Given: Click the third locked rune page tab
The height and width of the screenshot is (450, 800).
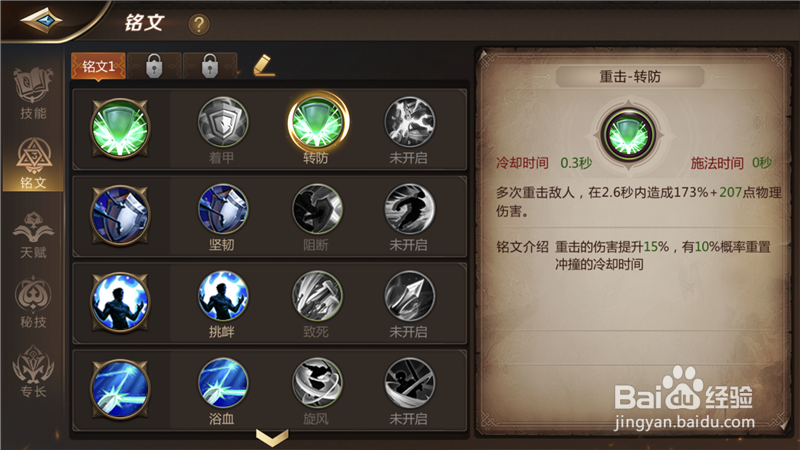Looking at the screenshot, I should click(x=210, y=66).
